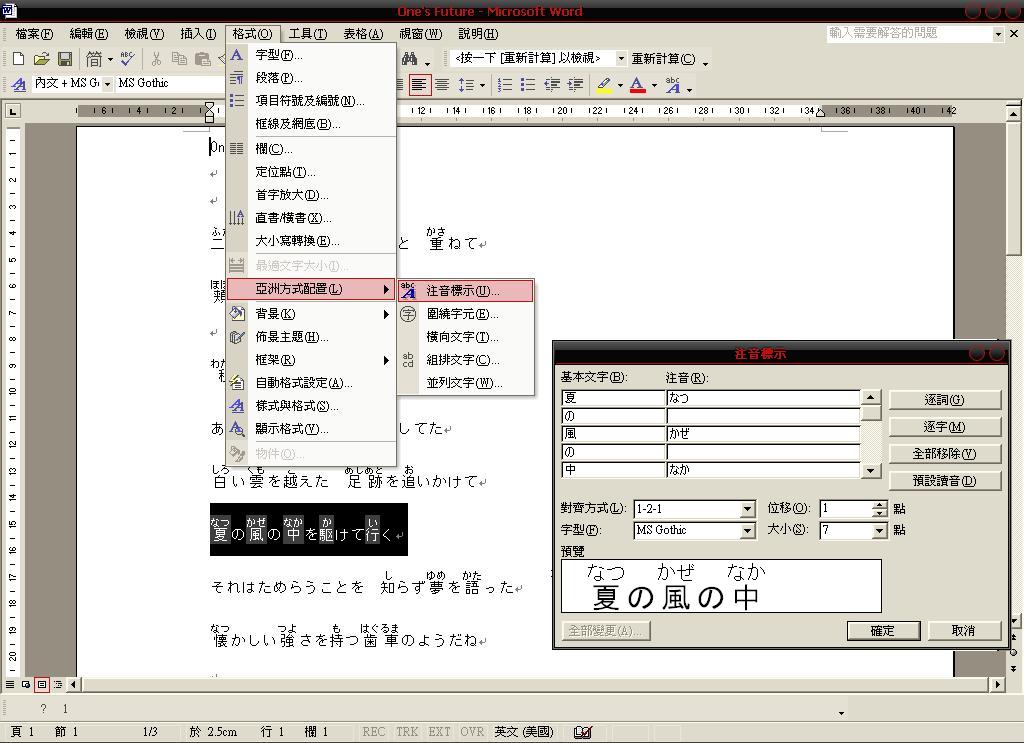Click the Word document icon in title bar

pos(9,10)
